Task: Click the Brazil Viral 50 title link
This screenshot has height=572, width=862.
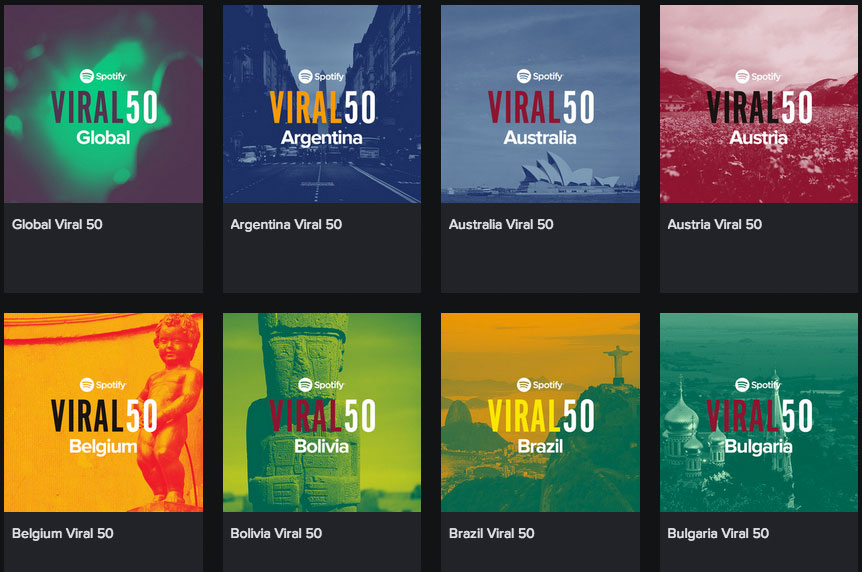Action: click(491, 534)
